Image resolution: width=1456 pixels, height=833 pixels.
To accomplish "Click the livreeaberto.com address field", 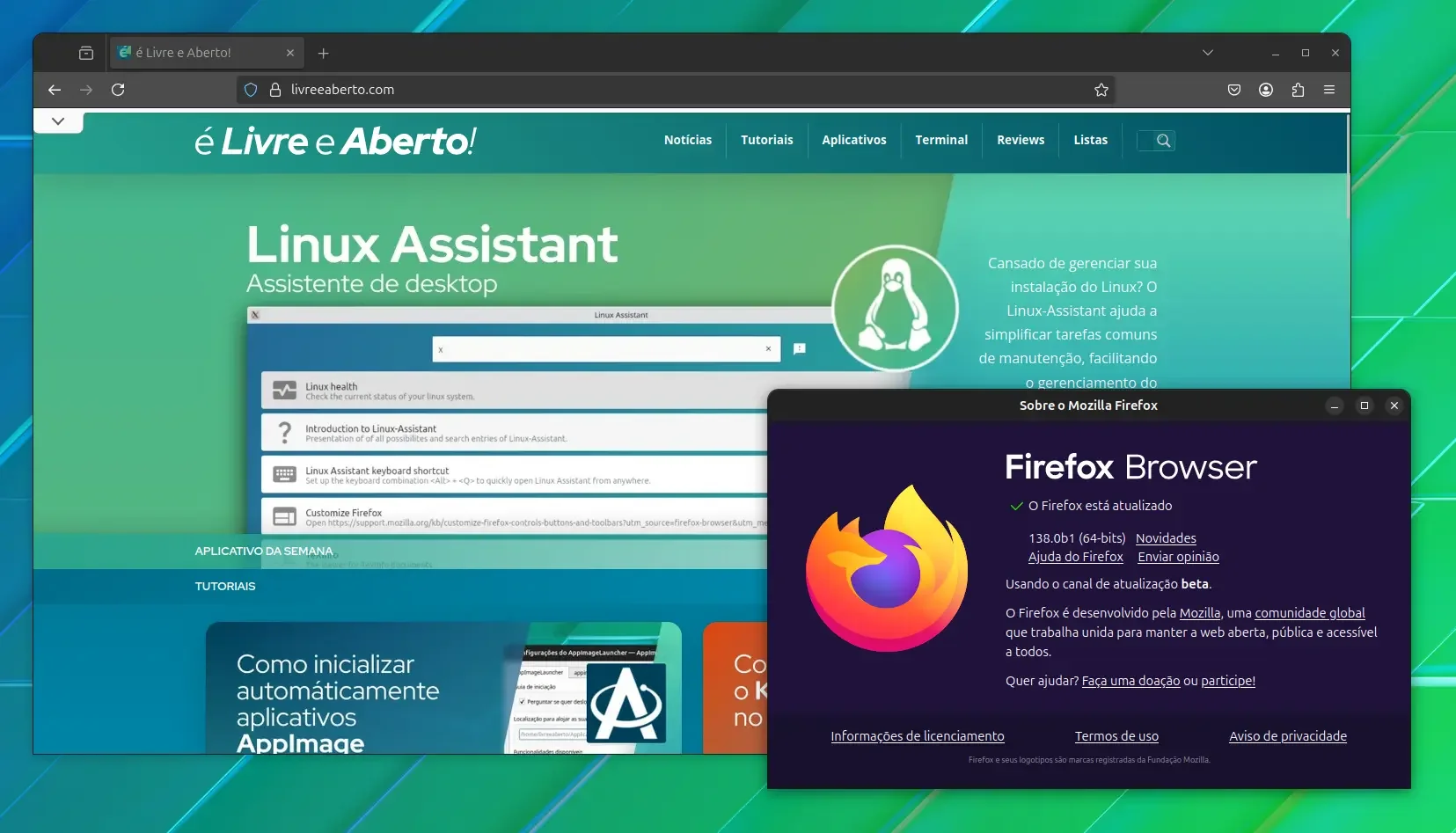I will pyautogui.click(x=675, y=90).
